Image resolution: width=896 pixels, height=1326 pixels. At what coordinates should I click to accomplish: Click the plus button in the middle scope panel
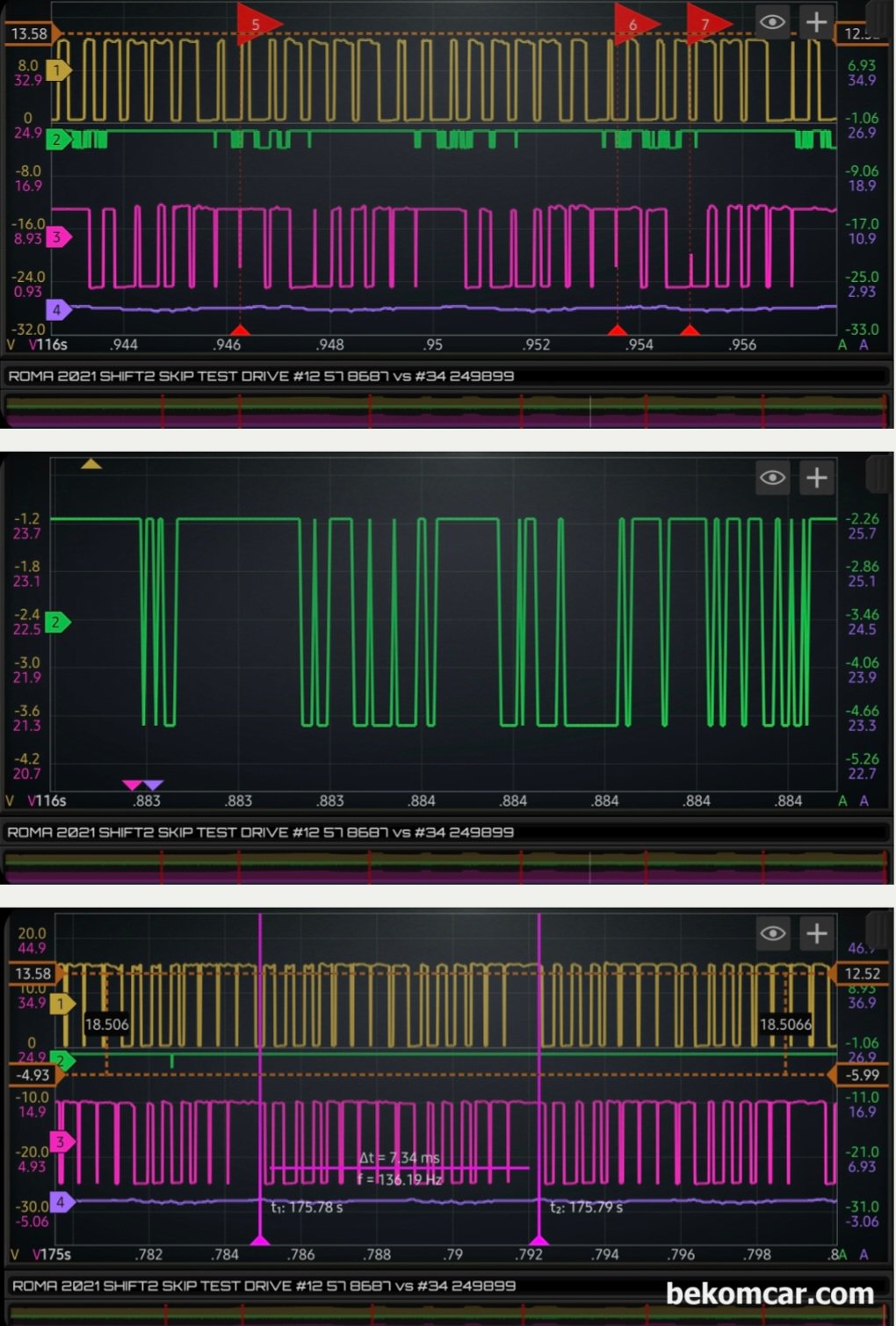[x=817, y=477]
